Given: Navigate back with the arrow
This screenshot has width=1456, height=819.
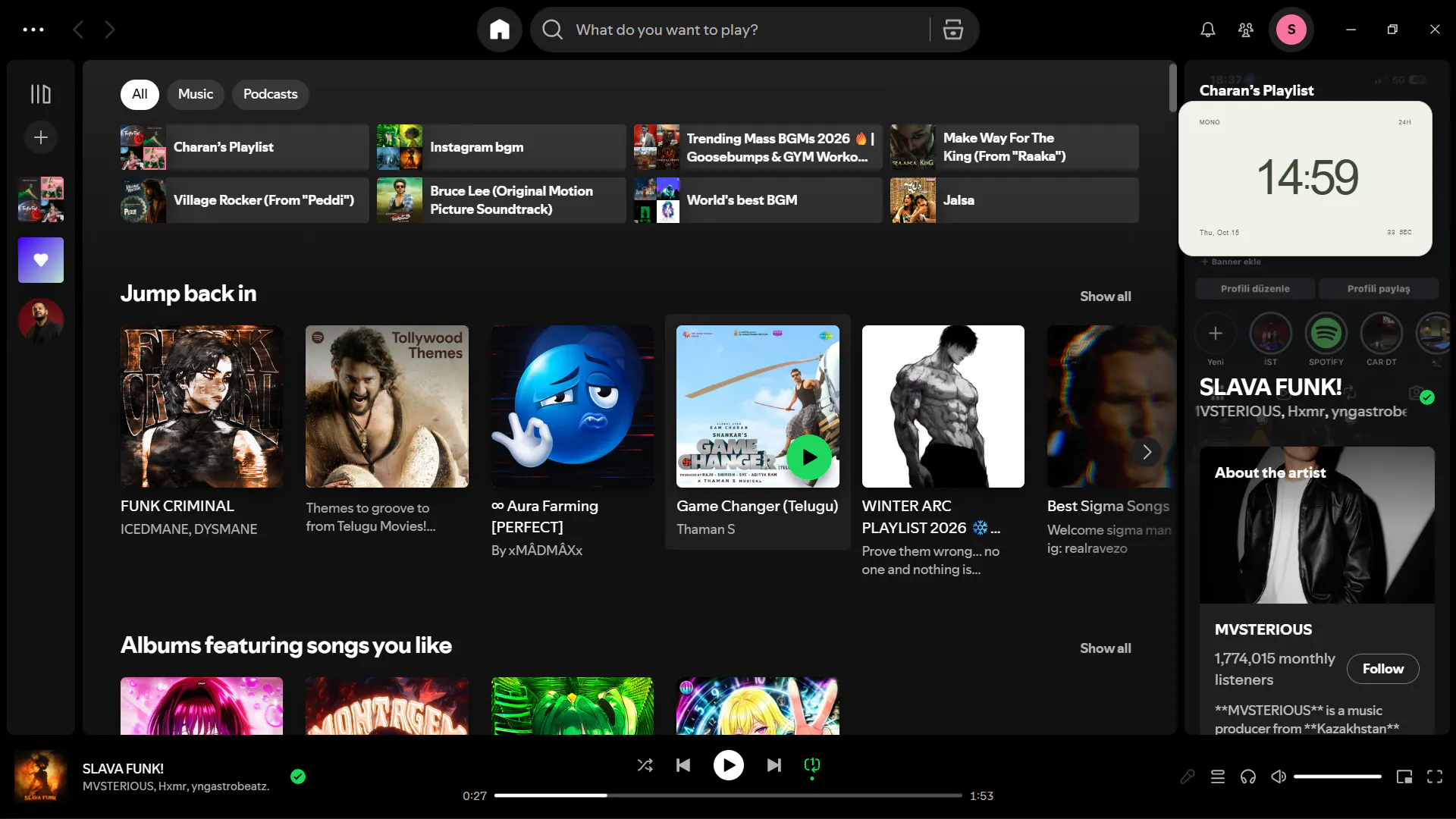Looking at the screenshot, I should tap(78, 30).
